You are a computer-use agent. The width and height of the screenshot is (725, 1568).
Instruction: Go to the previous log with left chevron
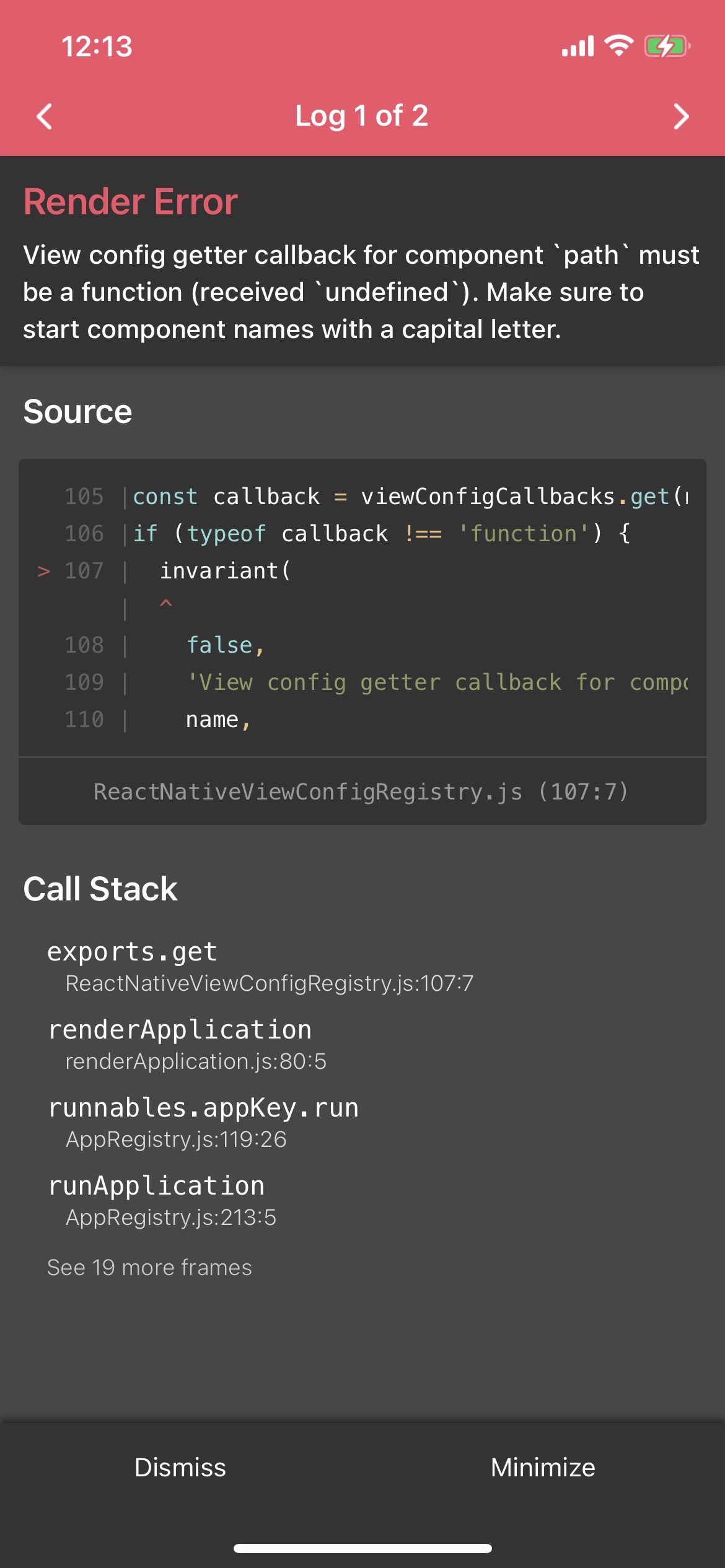45,116
